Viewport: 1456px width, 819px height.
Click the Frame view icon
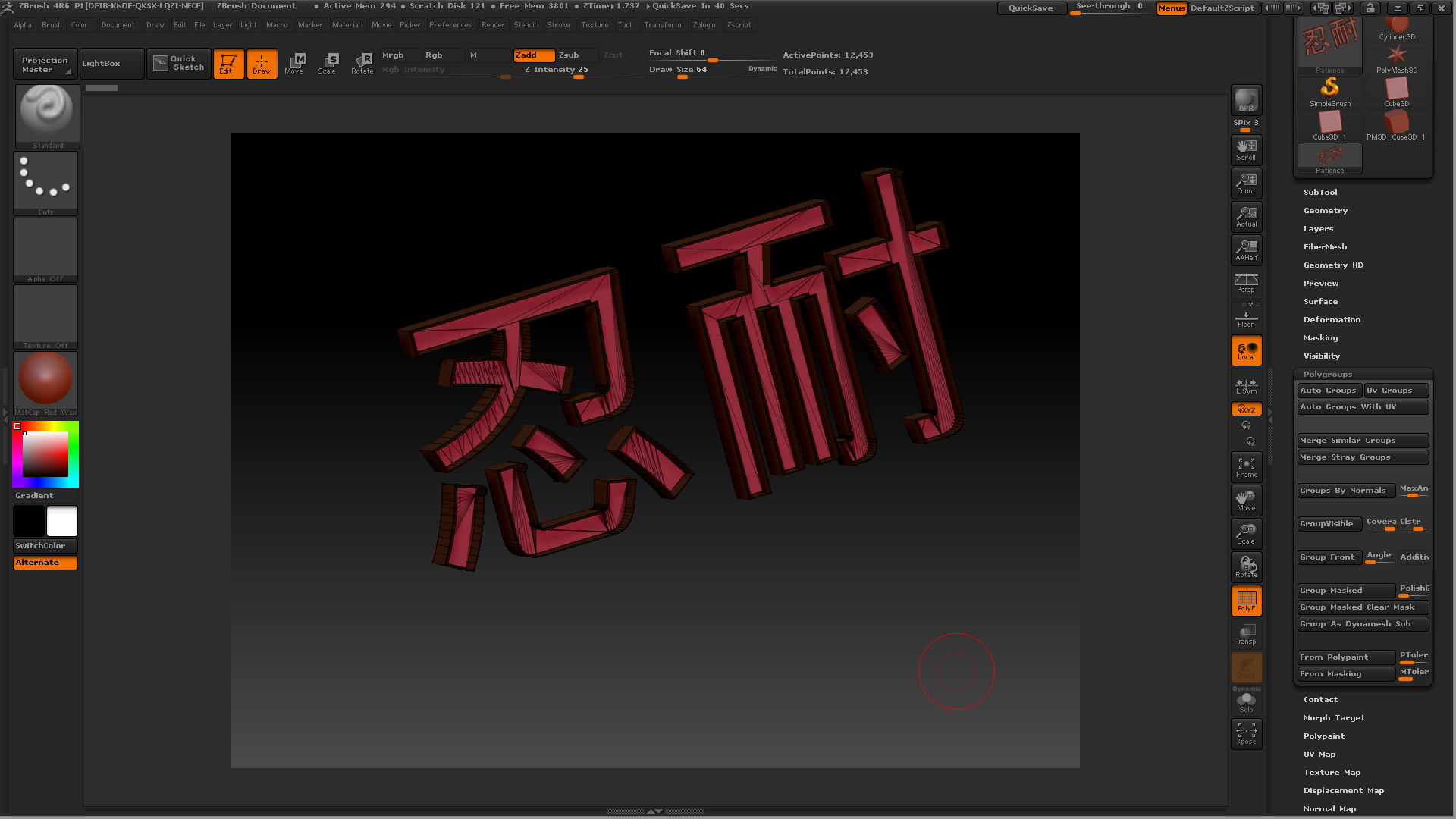point(1246,467)
